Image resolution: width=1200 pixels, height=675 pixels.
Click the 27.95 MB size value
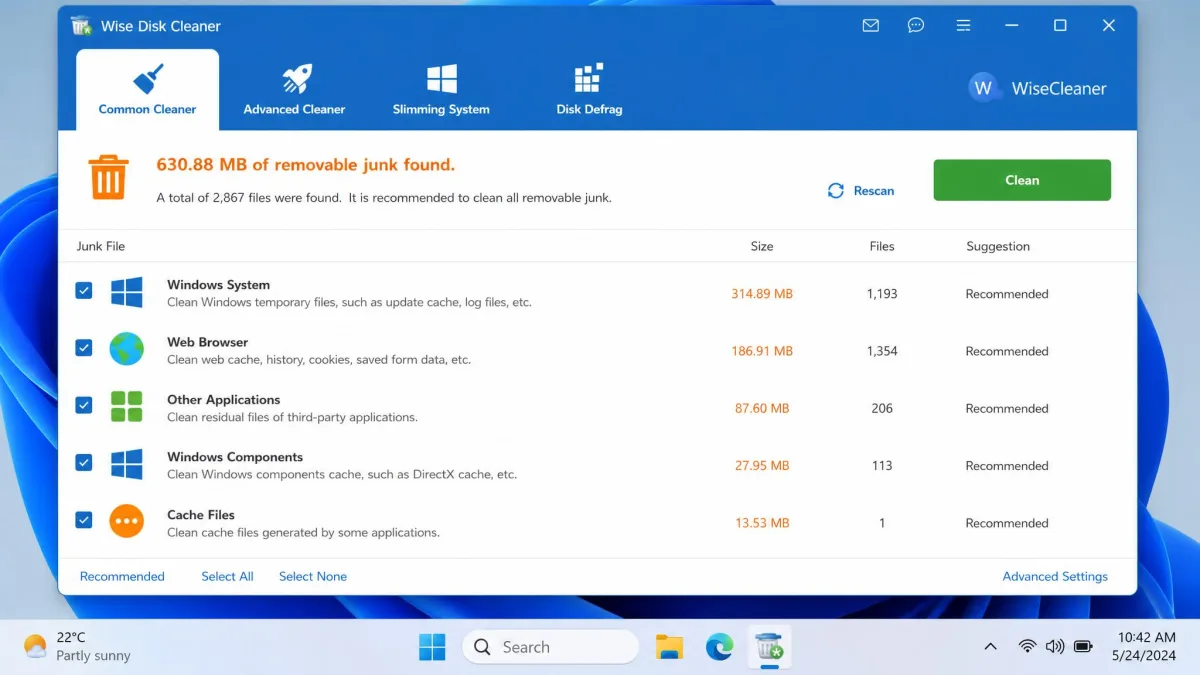tap(762, 466)
